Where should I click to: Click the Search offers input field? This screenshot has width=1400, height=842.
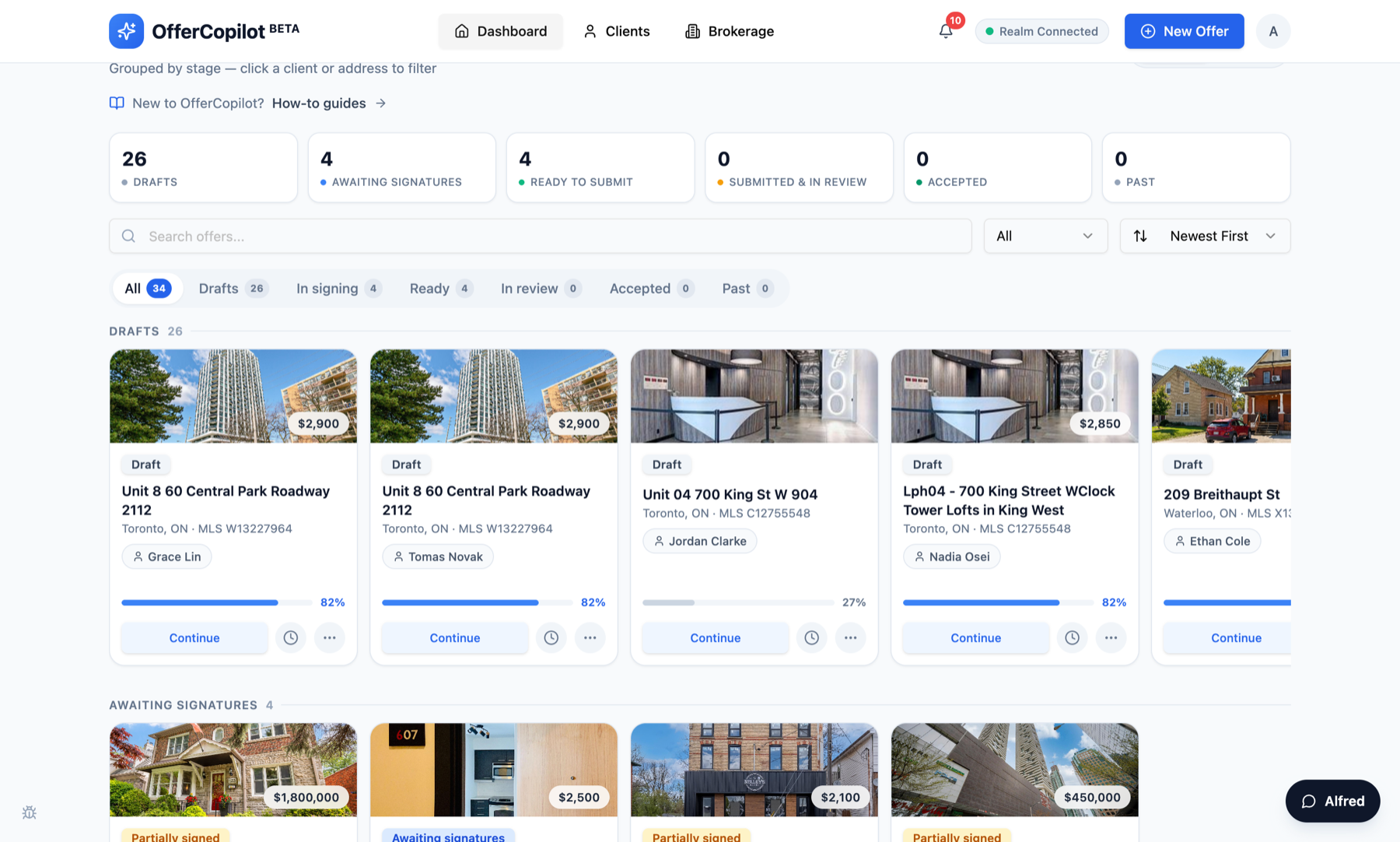541,236
